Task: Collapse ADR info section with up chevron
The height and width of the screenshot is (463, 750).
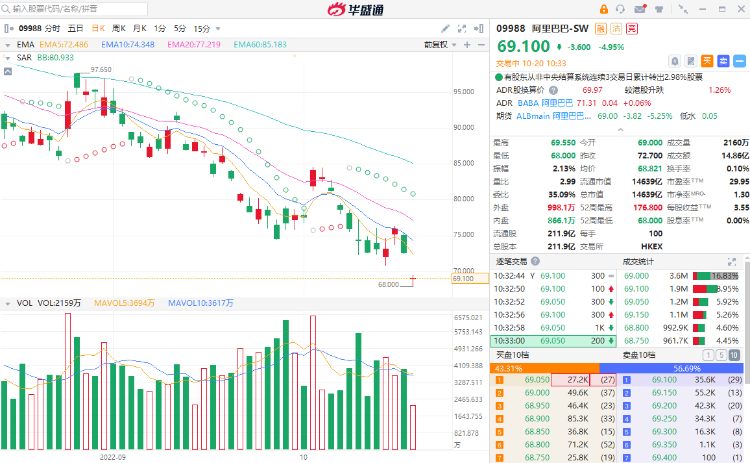Action: (620, 130)
